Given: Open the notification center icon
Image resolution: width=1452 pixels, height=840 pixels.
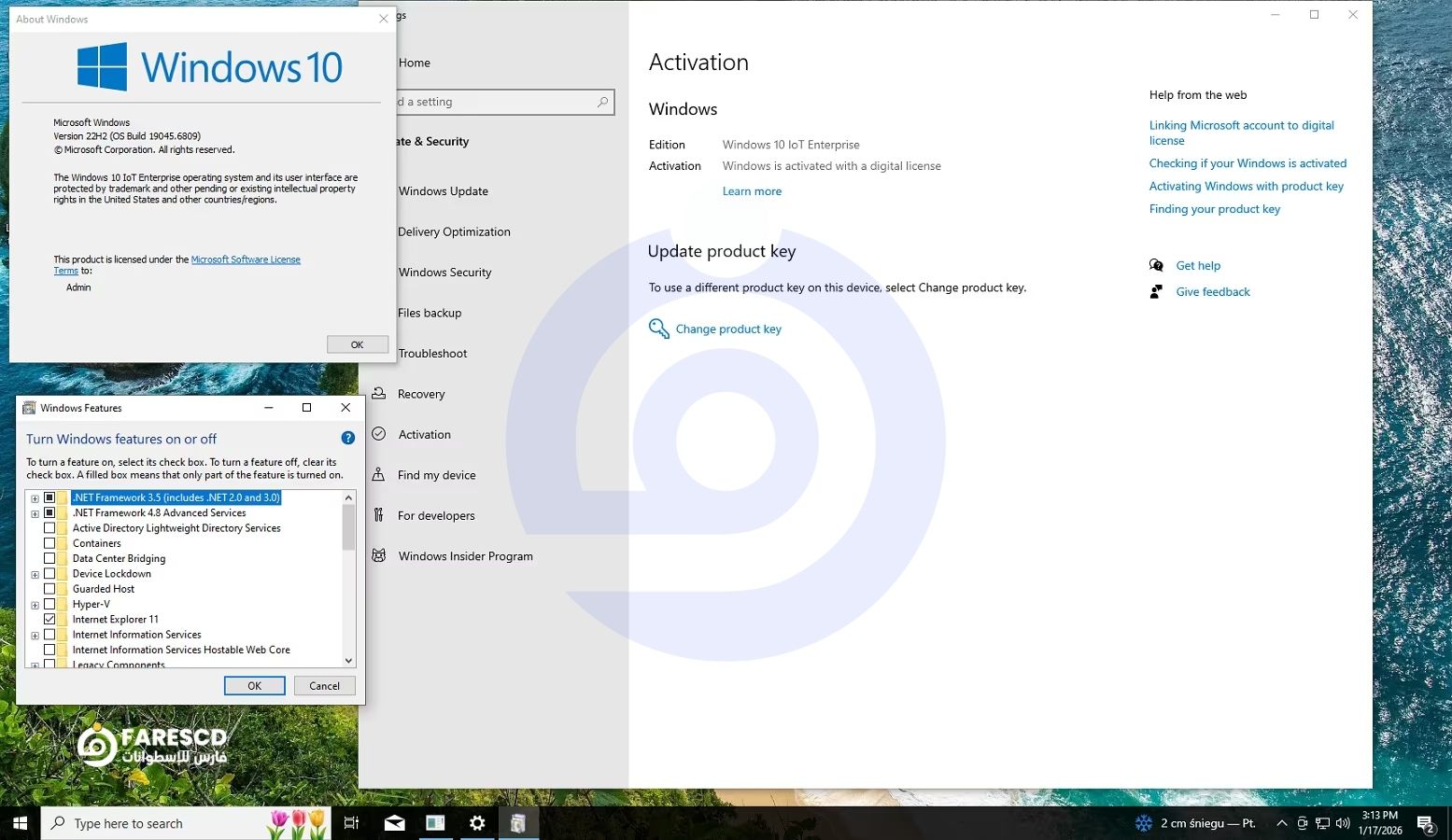Looking at the screenshot, I should tap(1425, 823).
